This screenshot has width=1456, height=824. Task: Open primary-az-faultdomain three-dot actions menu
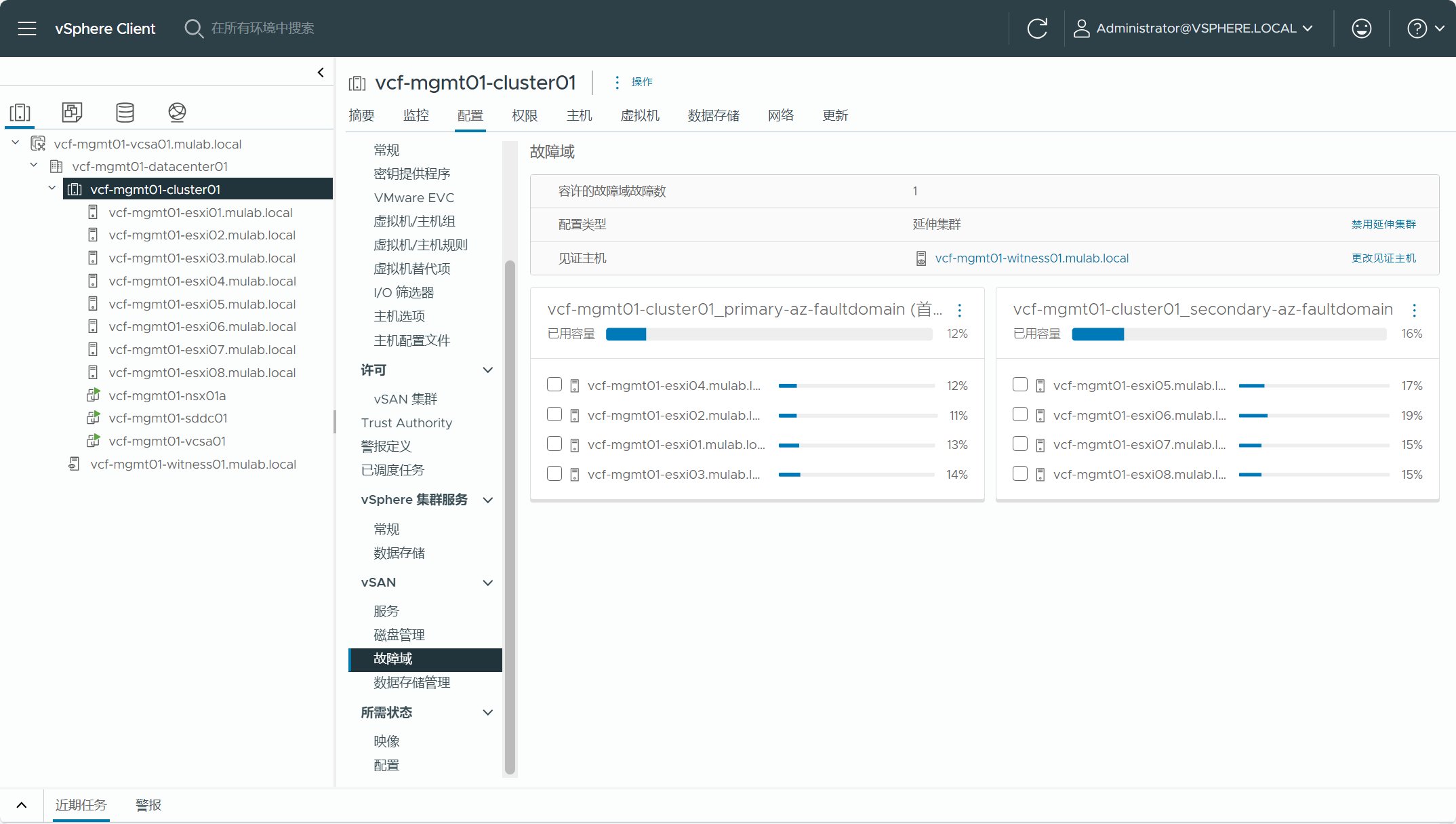coord(959,310)
